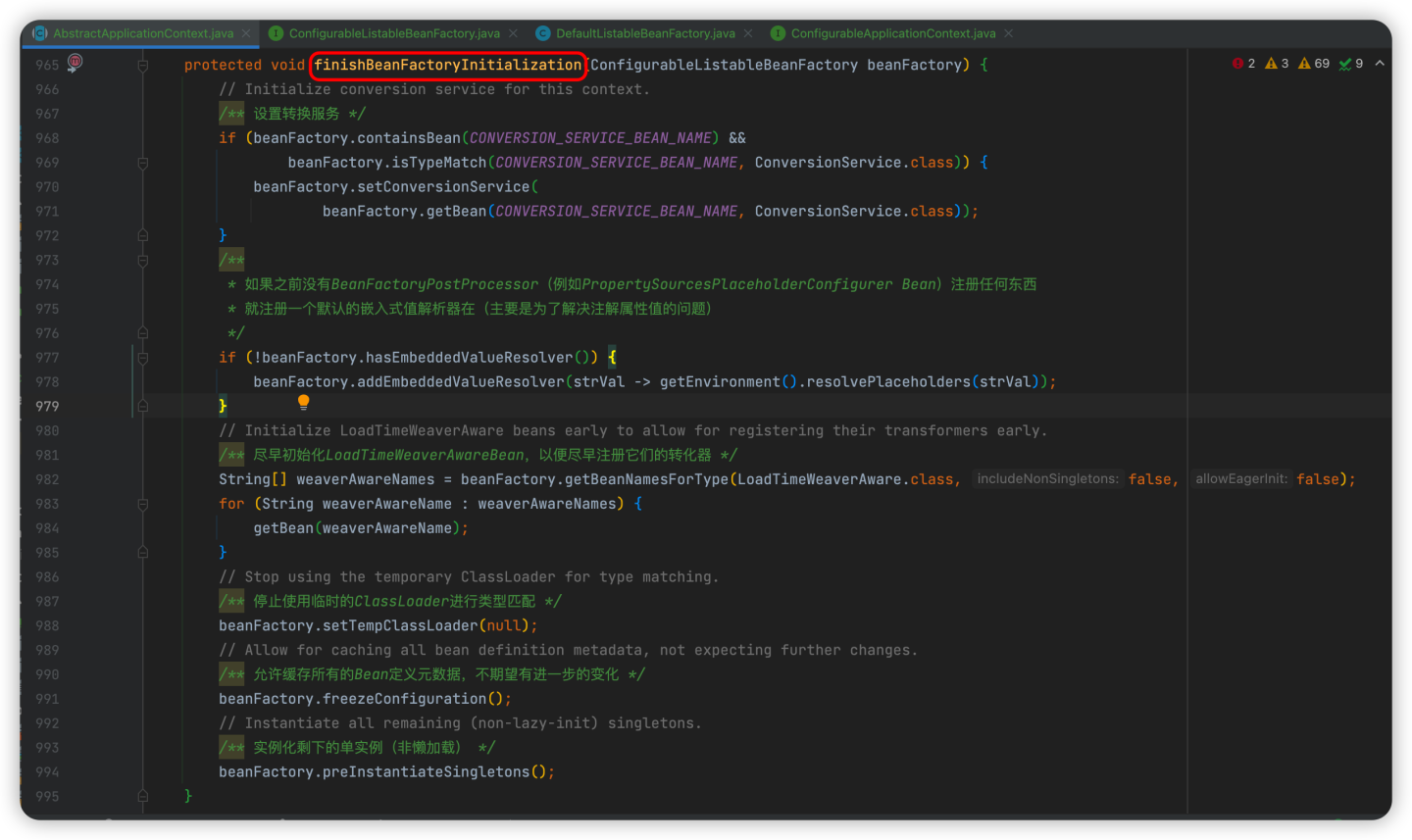
Task: Click addEmbeddedValueResolver on line 978
Action: click(461, 382)
